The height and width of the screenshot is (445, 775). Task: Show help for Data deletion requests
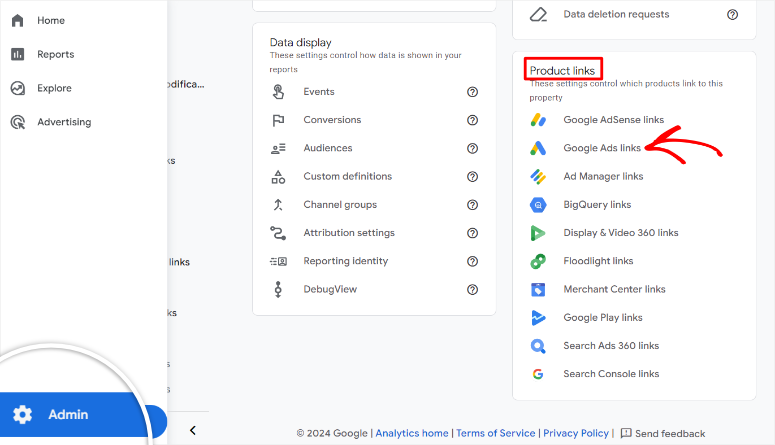[732, 15]
